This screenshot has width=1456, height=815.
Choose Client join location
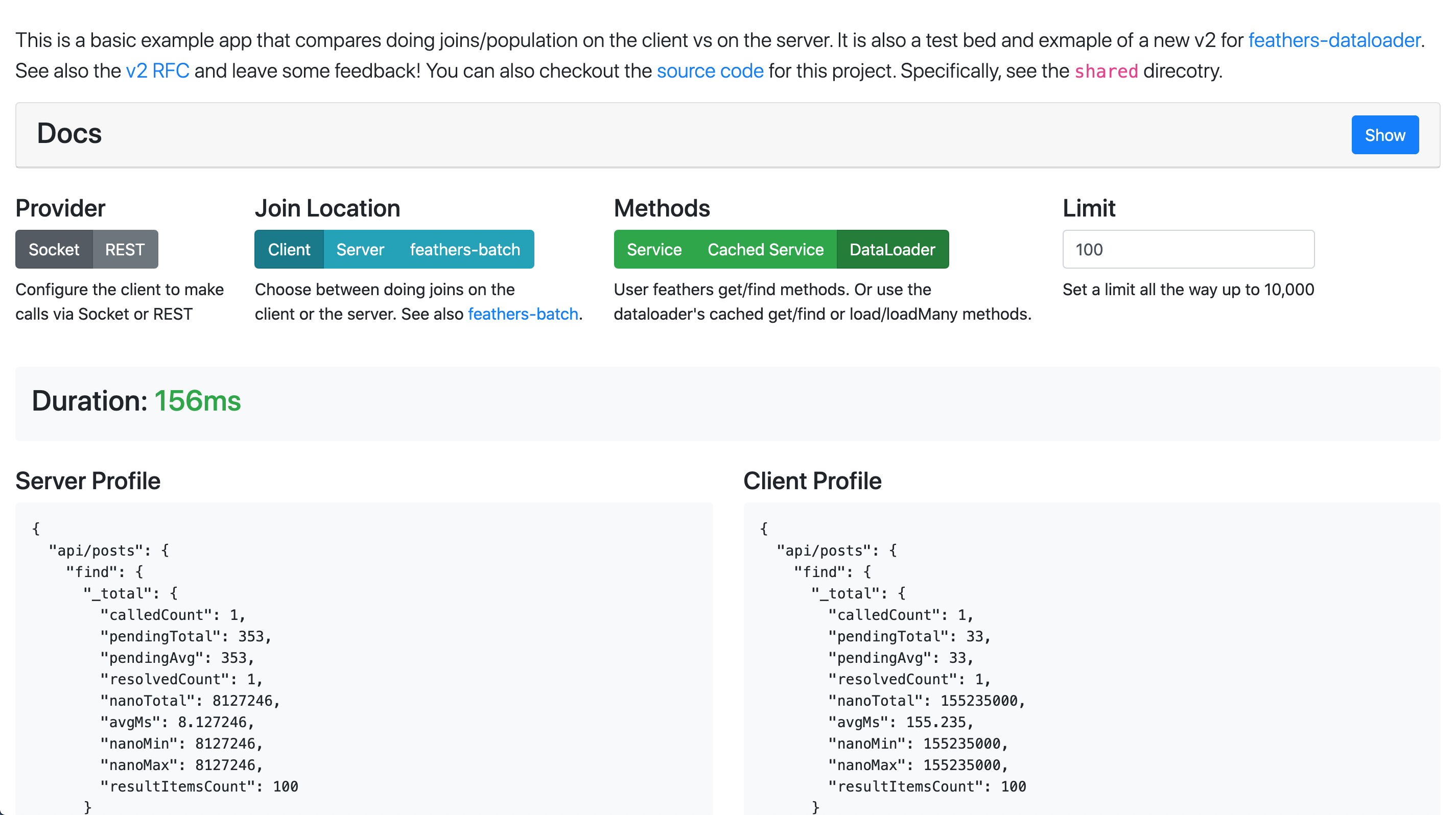[x=289, y=249]
